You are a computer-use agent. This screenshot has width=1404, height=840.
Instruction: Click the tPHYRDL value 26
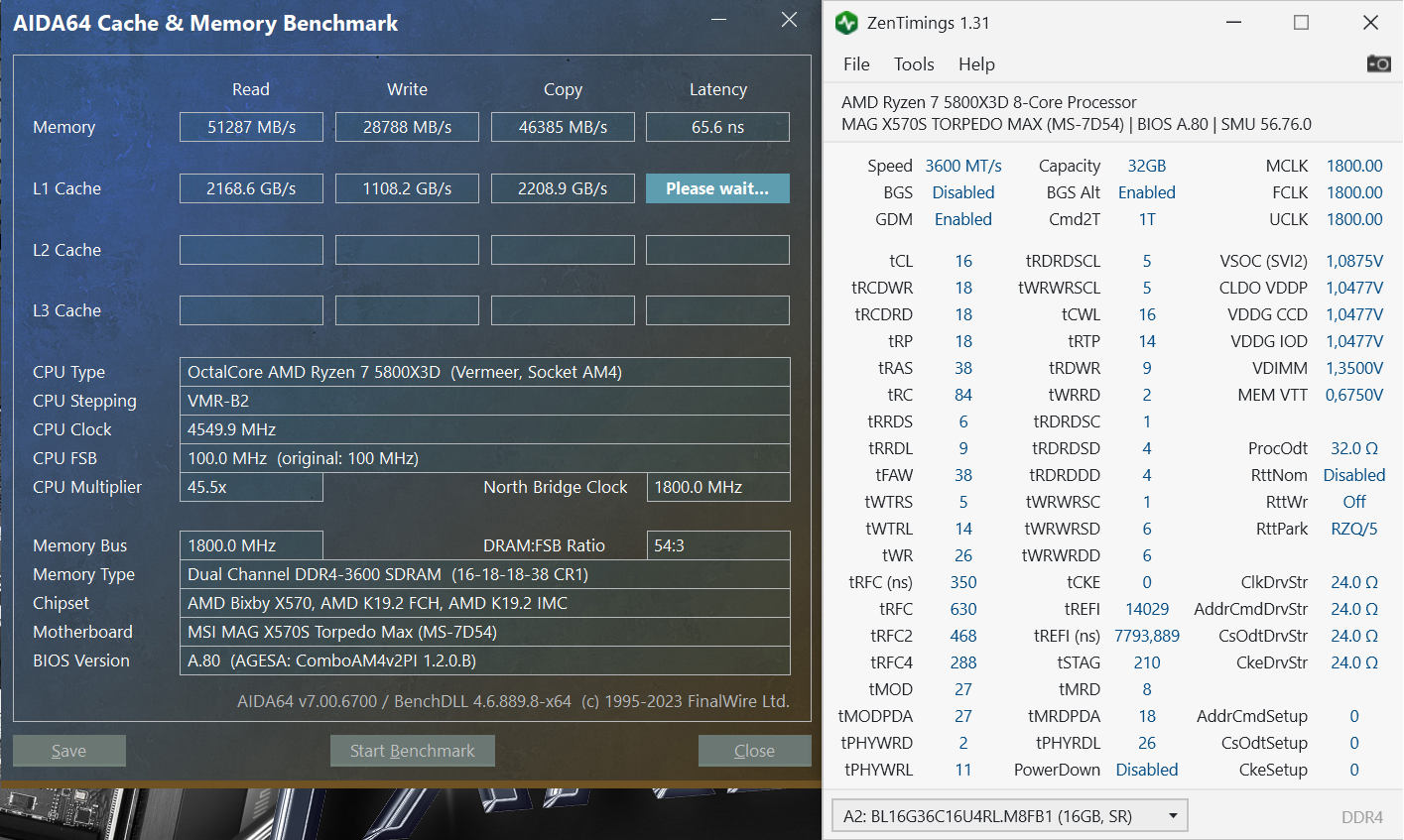[x=1147, y=743]
